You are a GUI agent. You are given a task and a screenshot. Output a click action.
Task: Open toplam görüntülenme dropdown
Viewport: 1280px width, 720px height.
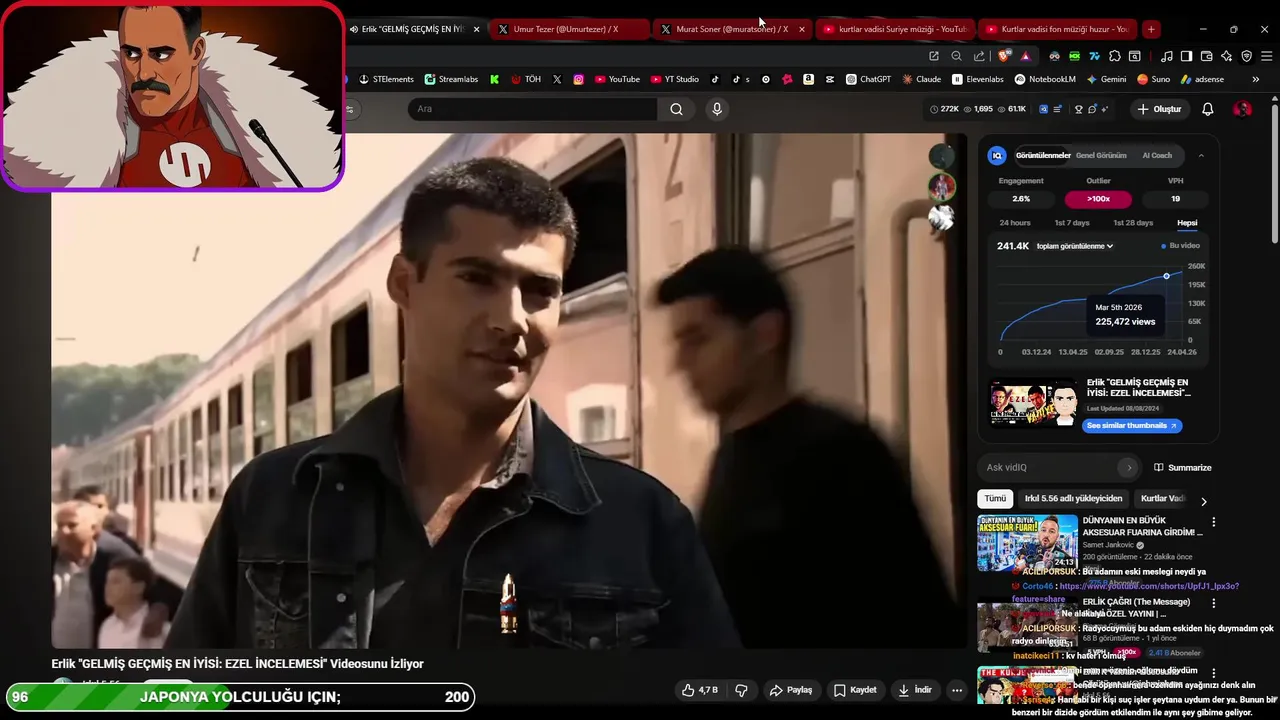pos(1075,246)
